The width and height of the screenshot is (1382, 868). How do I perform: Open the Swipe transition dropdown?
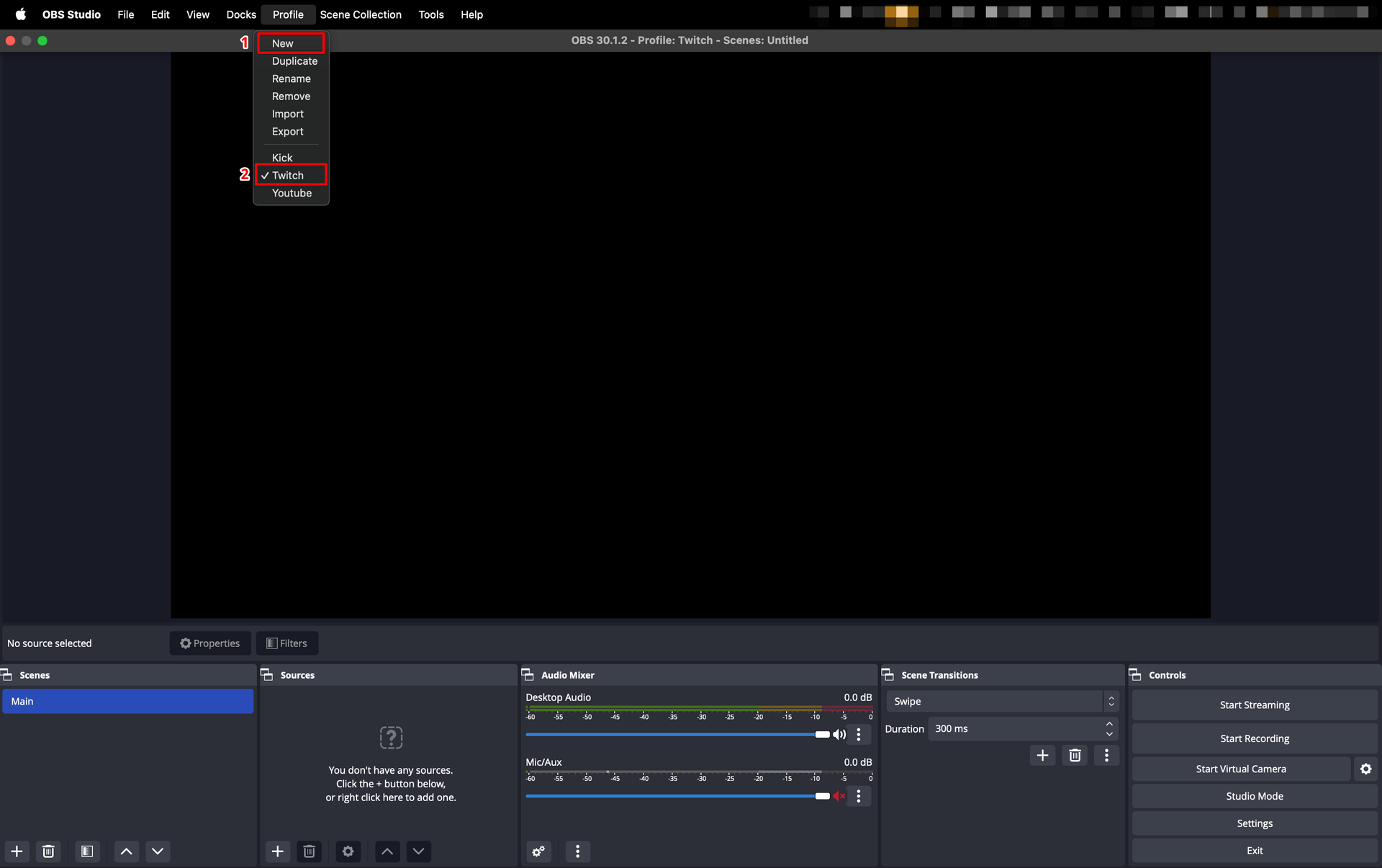[1002, 701]
